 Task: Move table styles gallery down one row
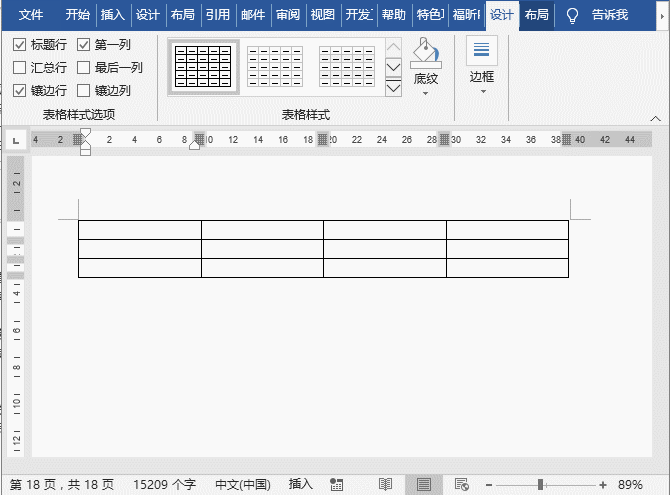click(x=393, y=67)
